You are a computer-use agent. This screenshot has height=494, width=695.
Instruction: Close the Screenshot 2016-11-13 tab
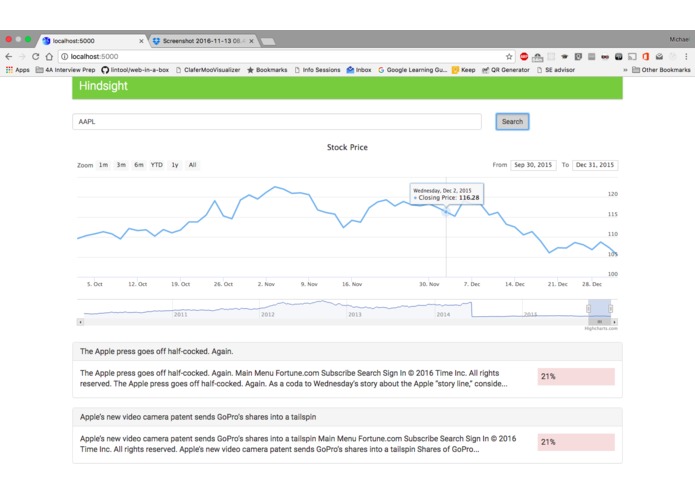(x=251, y=41)
